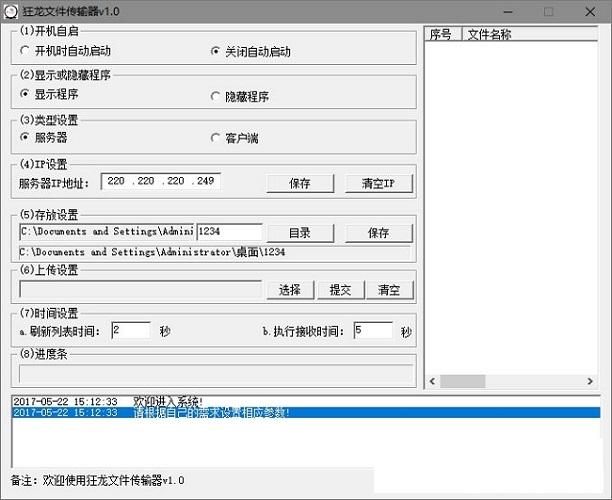Choose 显示程序 radio option

pyautogui.click(x=26, y=94)
